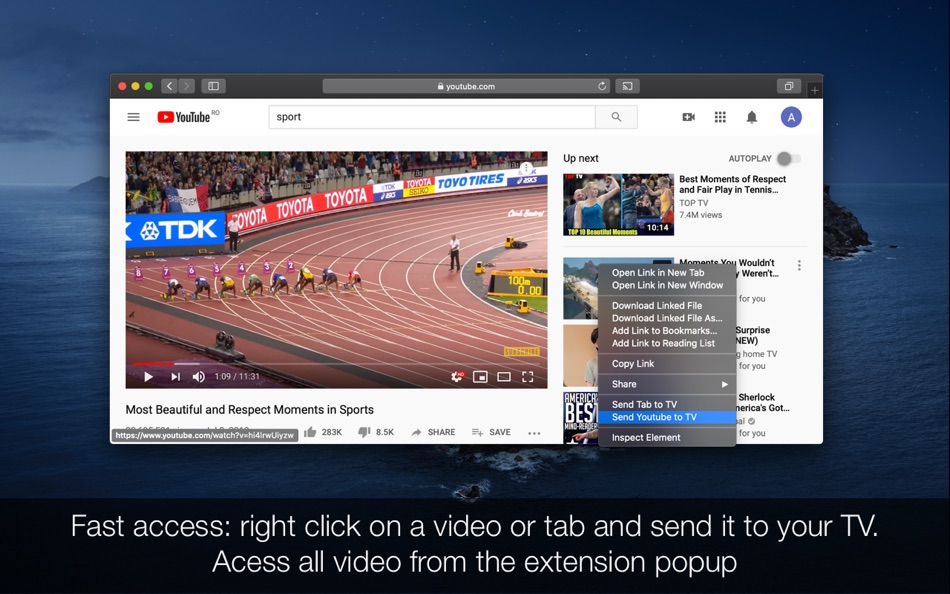The image size is (950, 594).
Task: Select 'Copy Link' in context menu
Action: [x=666, y=364]
